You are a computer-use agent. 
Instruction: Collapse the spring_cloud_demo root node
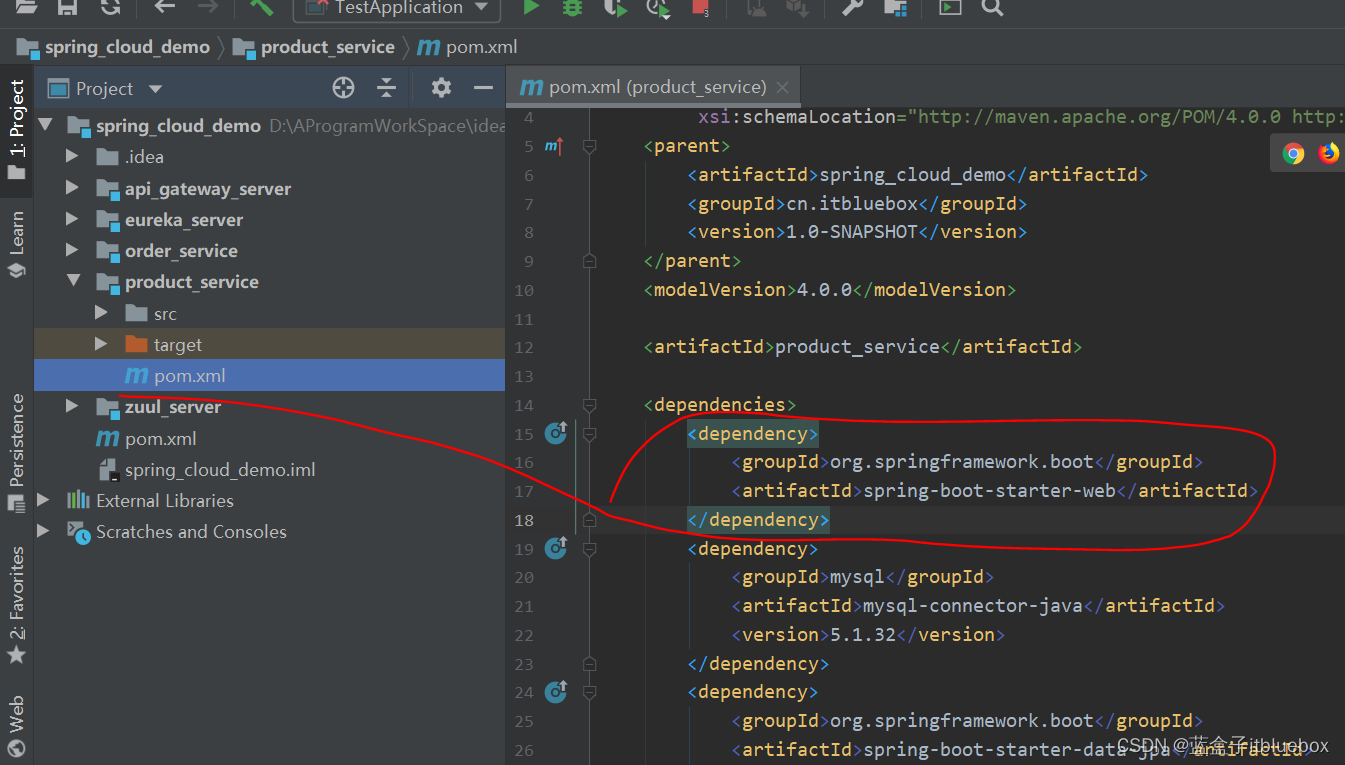click(x=44, y=125)
